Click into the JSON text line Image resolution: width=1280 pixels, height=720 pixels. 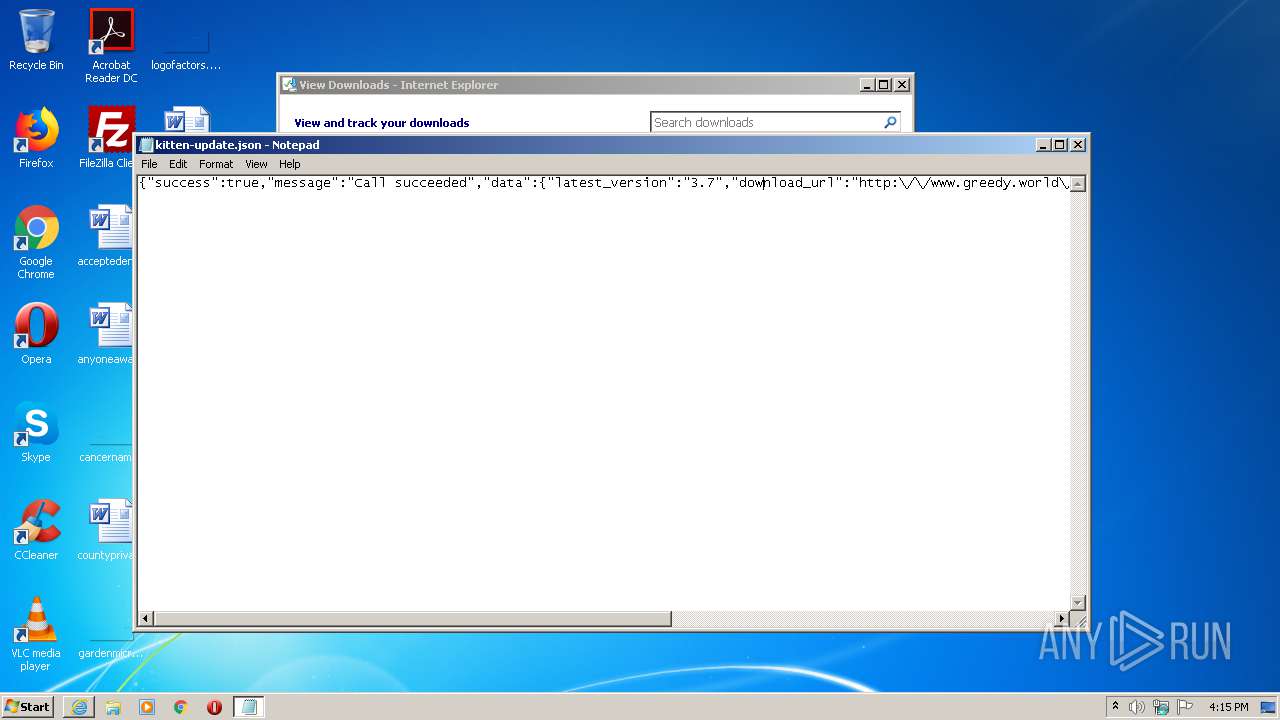604,183
